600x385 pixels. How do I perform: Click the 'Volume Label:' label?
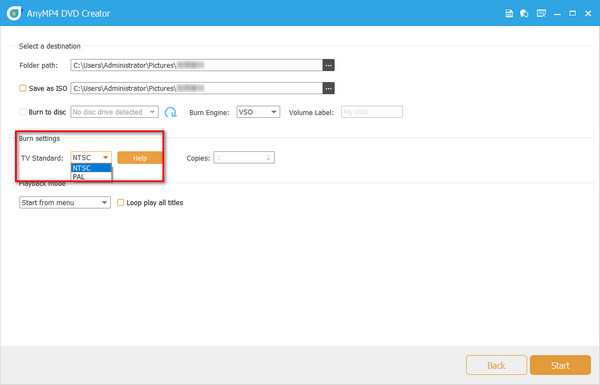(311, 113)
